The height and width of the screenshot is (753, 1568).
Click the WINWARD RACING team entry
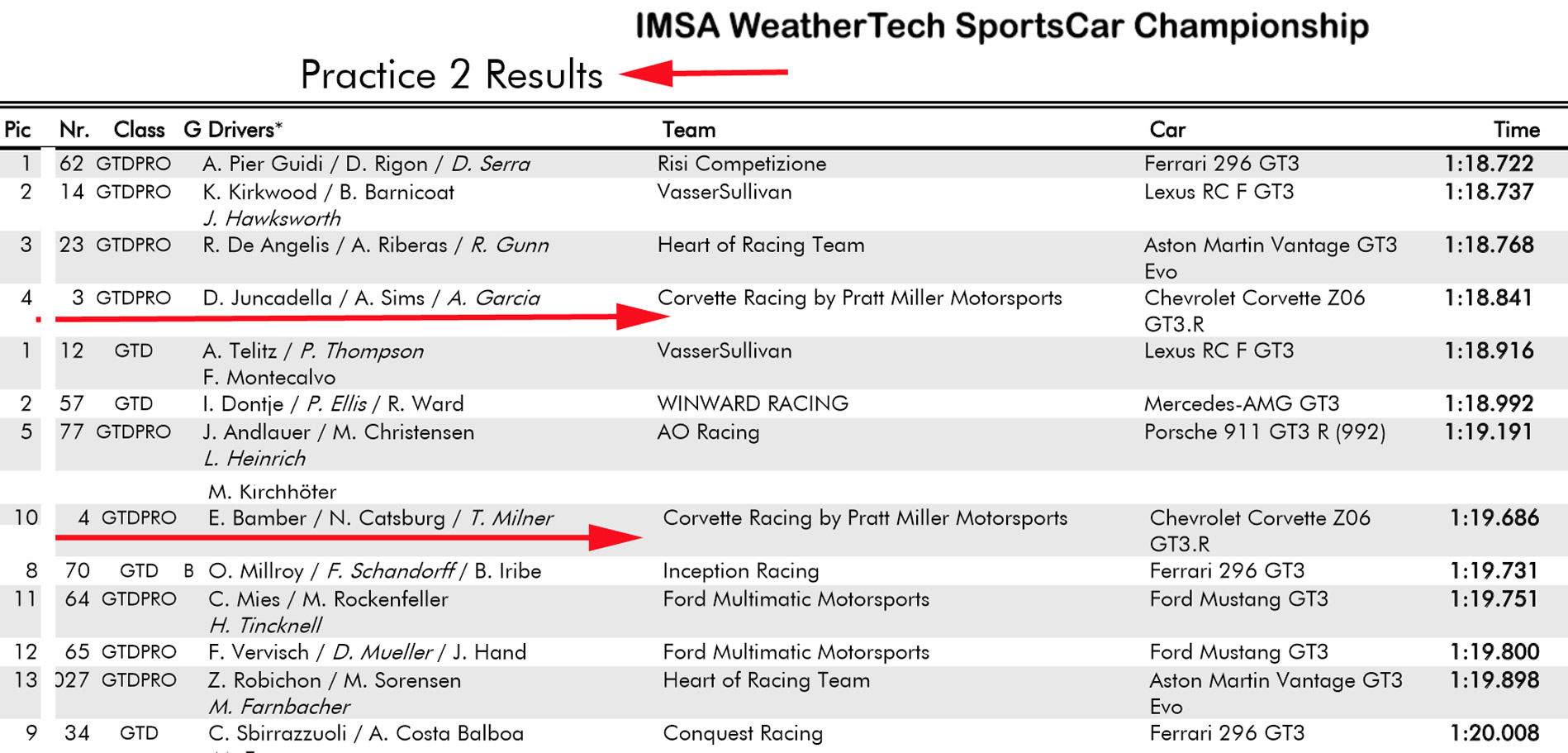coord(752,403)
